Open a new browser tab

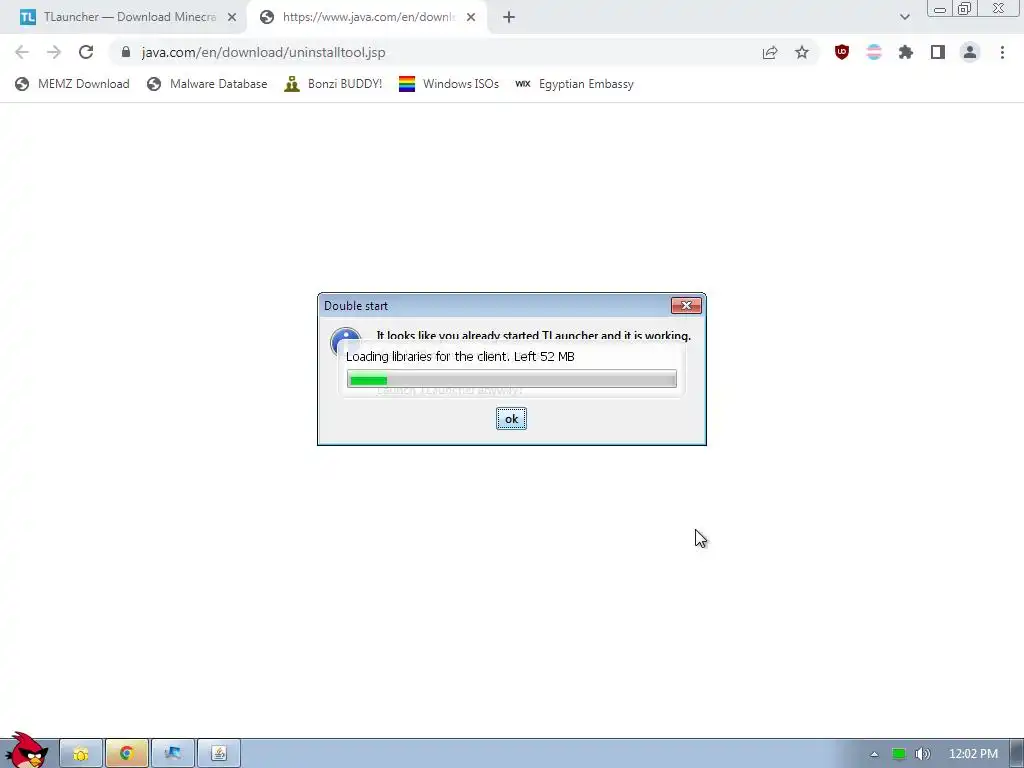coord(509,18)
